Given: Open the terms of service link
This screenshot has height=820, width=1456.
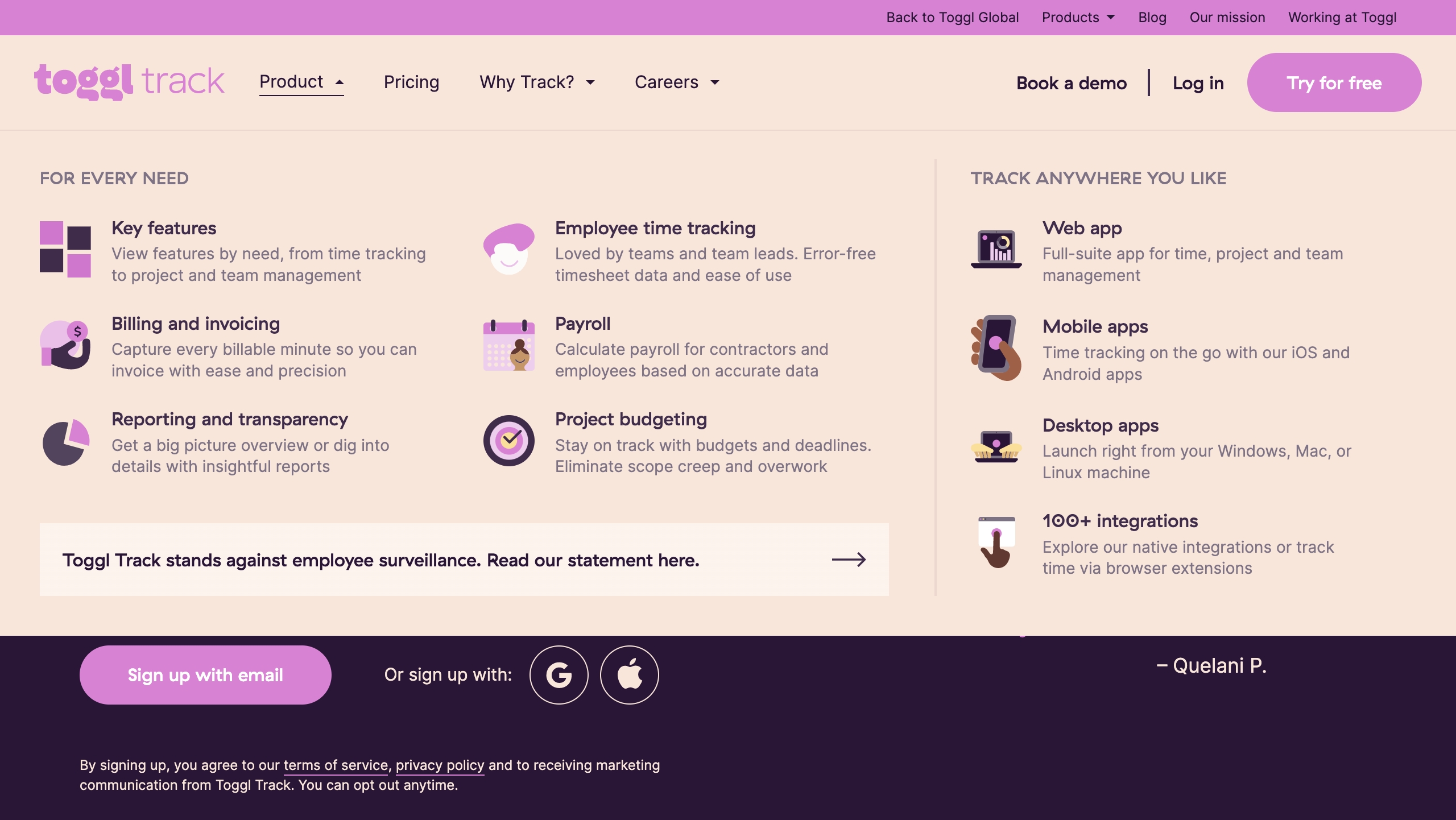Looking at the screenshot, I should pyautogui.click(x=336, y=765).
